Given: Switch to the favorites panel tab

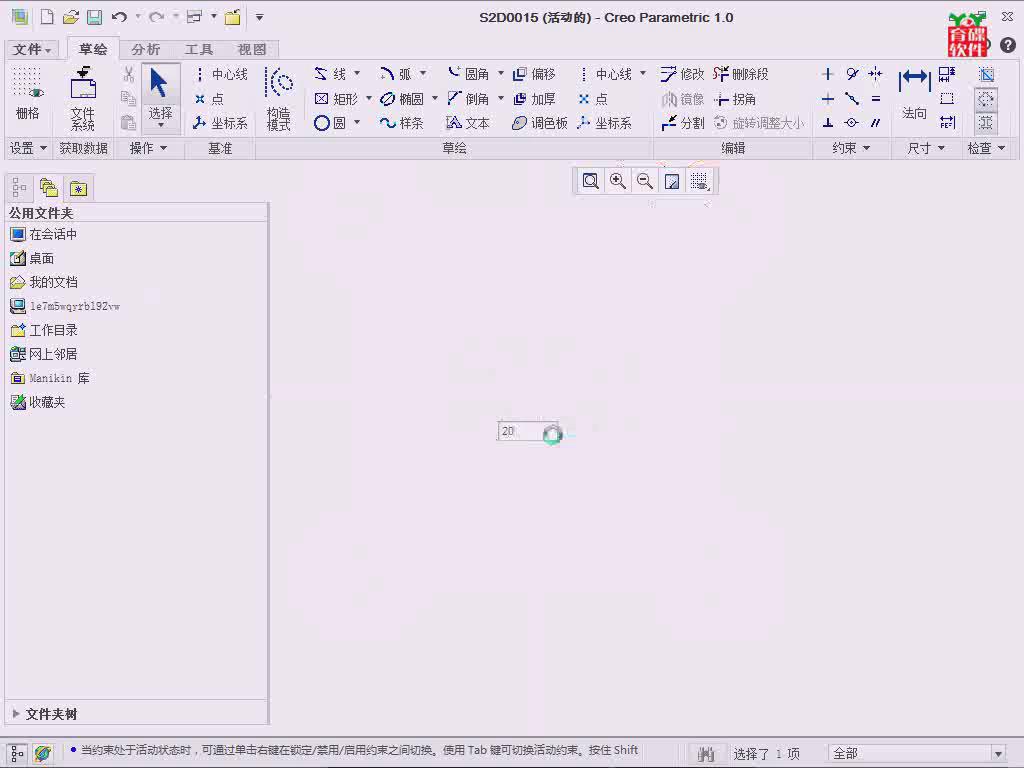Looking at the screenshot, I should click(79, 188).
